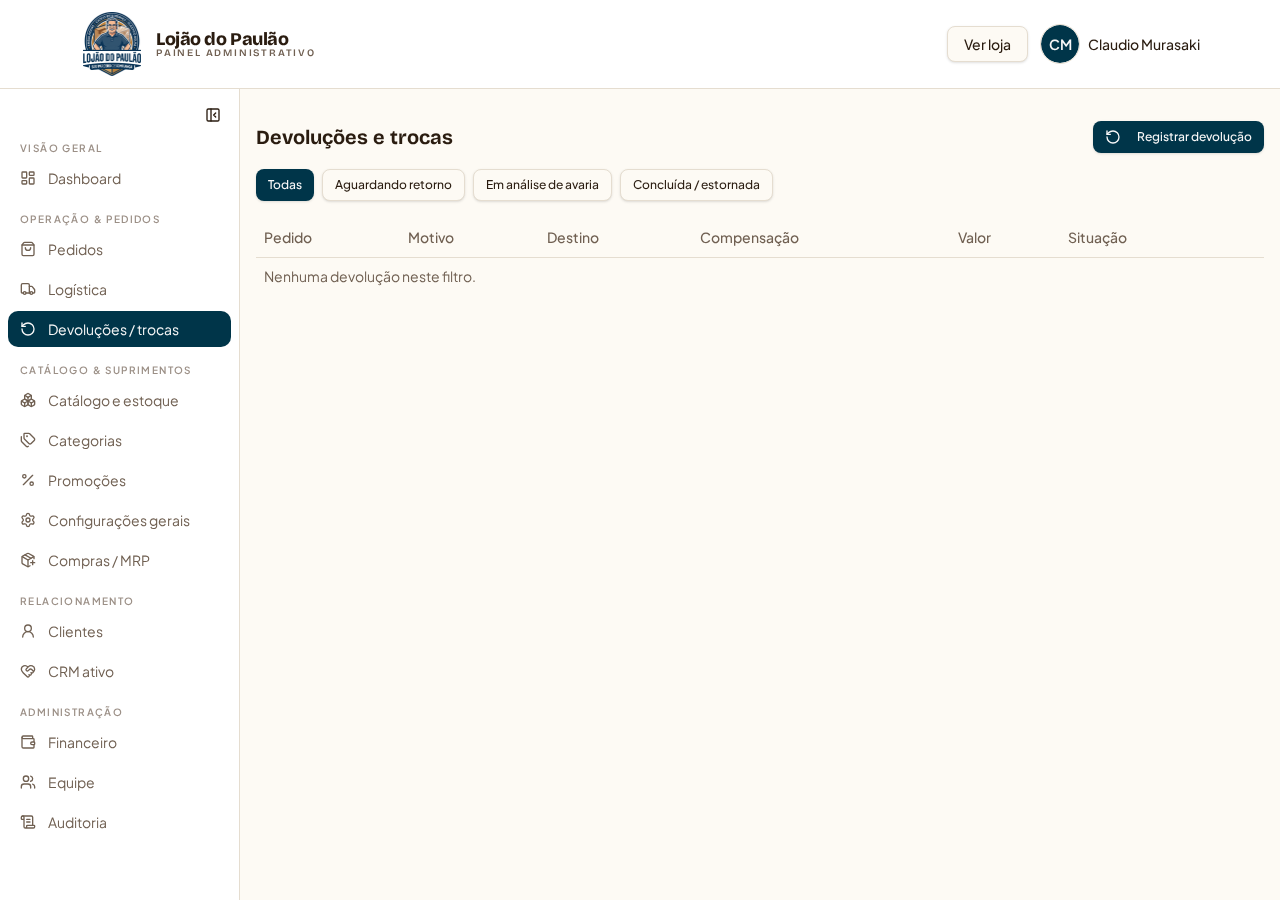Screen dimensions: 1280x900
Task: Click the Compras / MRP package icon
Action: pyautogui.click(x=28, y=560)
